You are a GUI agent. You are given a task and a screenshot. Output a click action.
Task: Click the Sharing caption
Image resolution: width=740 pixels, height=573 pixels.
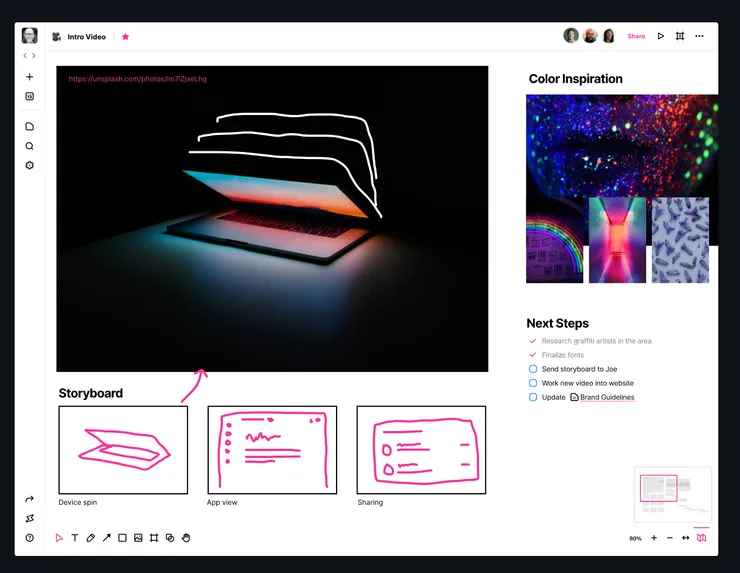[370, 502]
